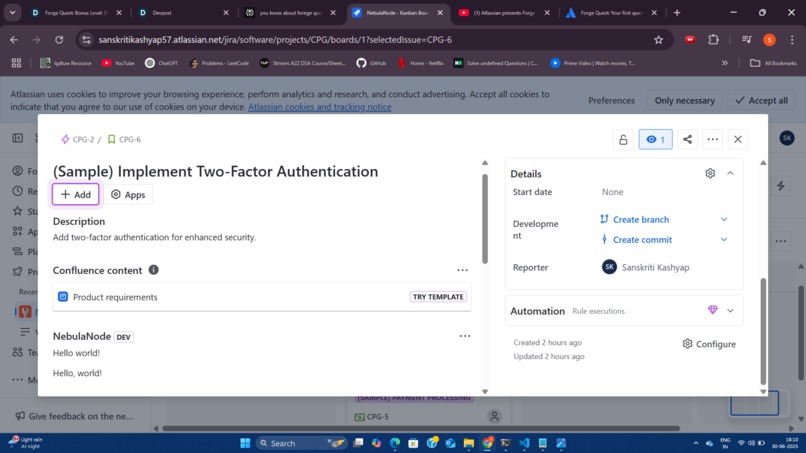Show hidden system tray icons chevron
The image size is (806, 453).
click(695, 443)
